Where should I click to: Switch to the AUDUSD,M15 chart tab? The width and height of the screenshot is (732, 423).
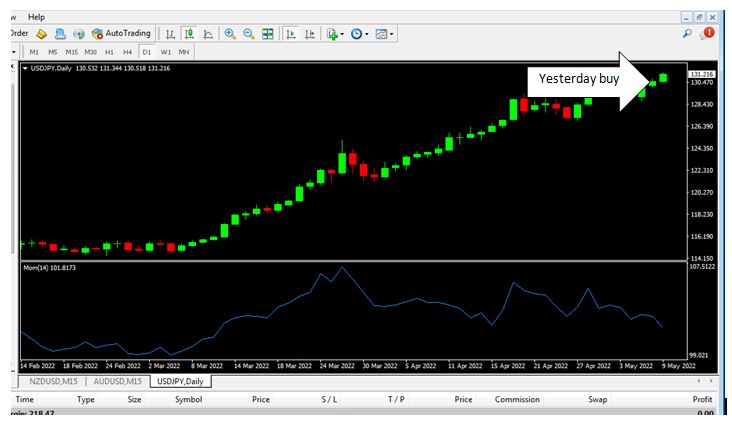[118, 381]
